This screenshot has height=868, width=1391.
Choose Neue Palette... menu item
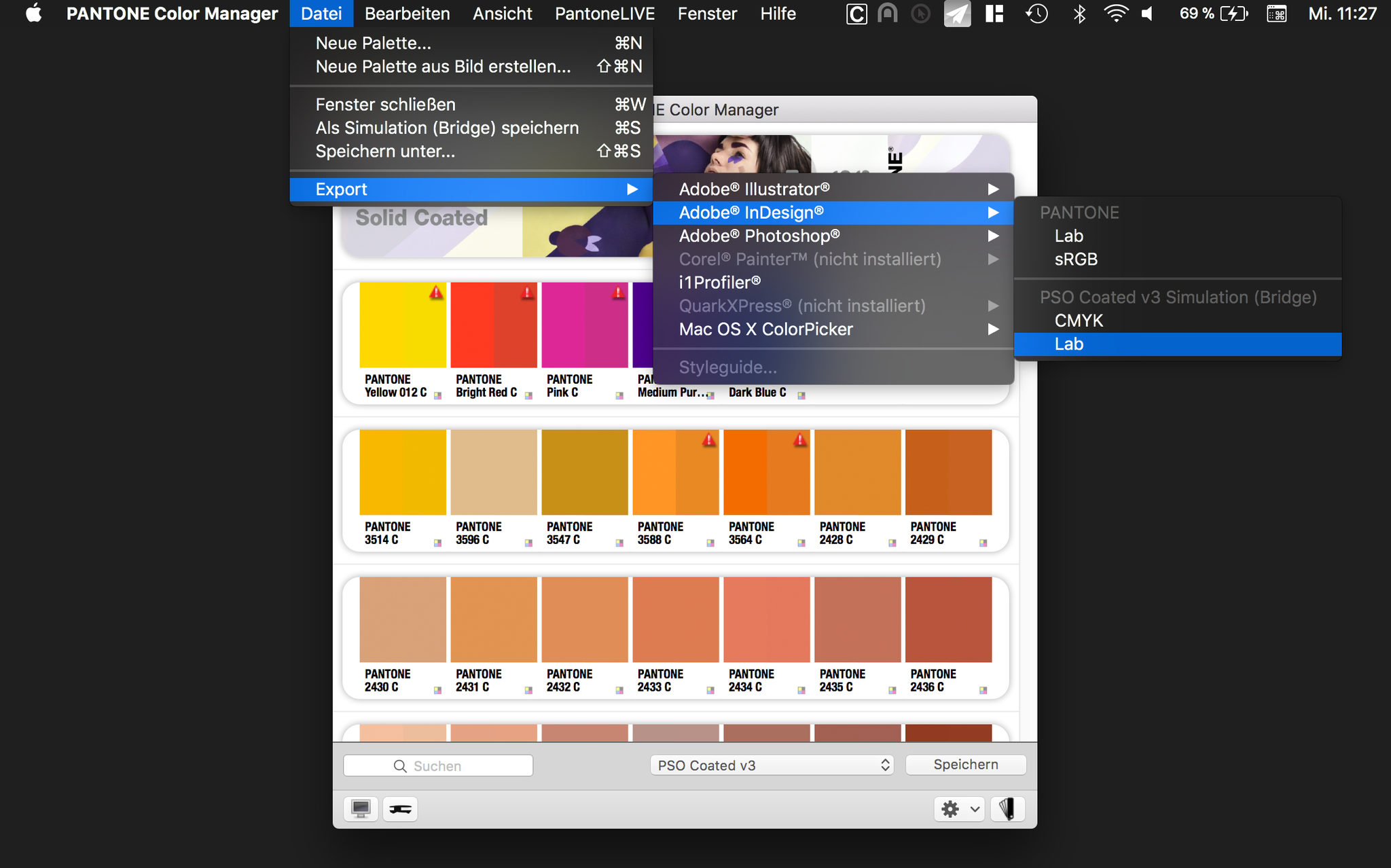[x=471, y=43]
